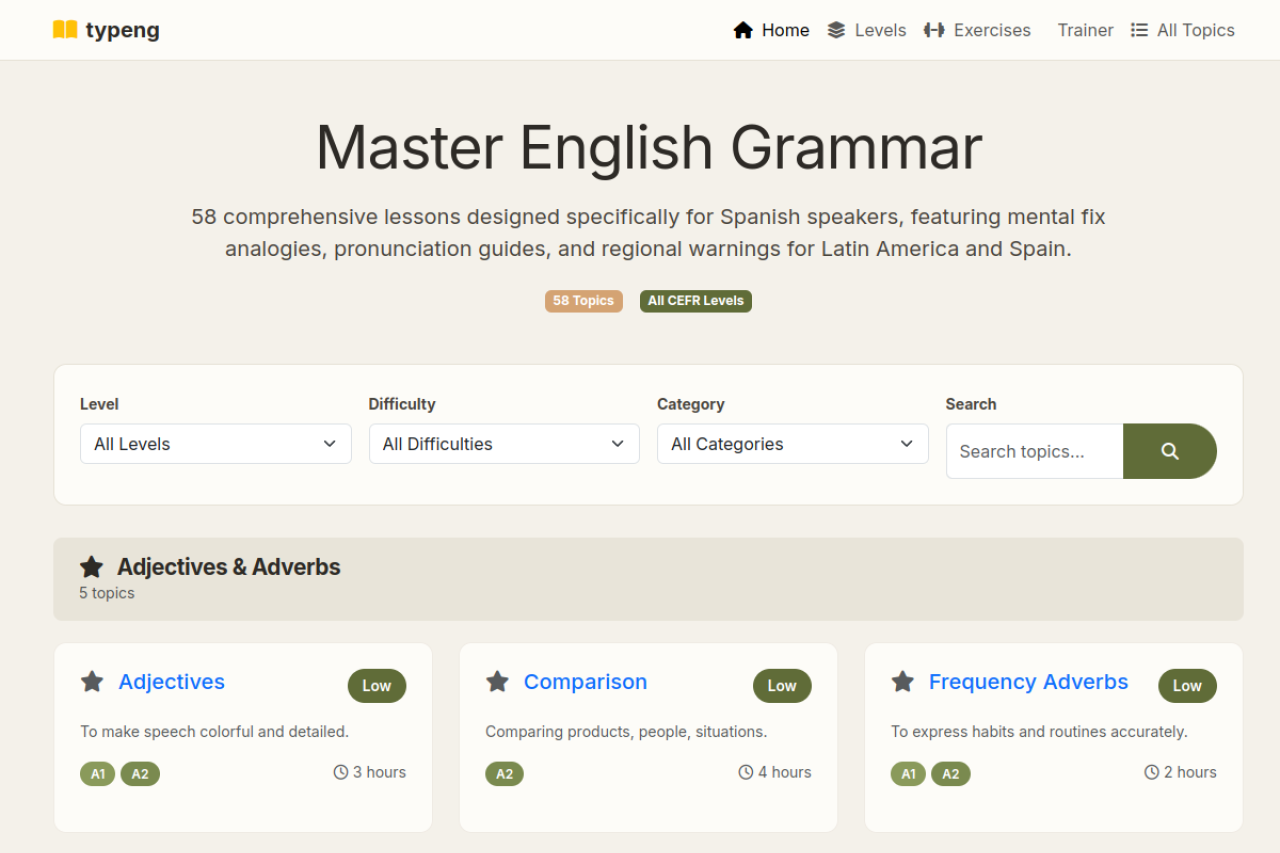1280x853 pixels.
Task: Open the All Difficulties dropdown
Action: pos(504,444)
